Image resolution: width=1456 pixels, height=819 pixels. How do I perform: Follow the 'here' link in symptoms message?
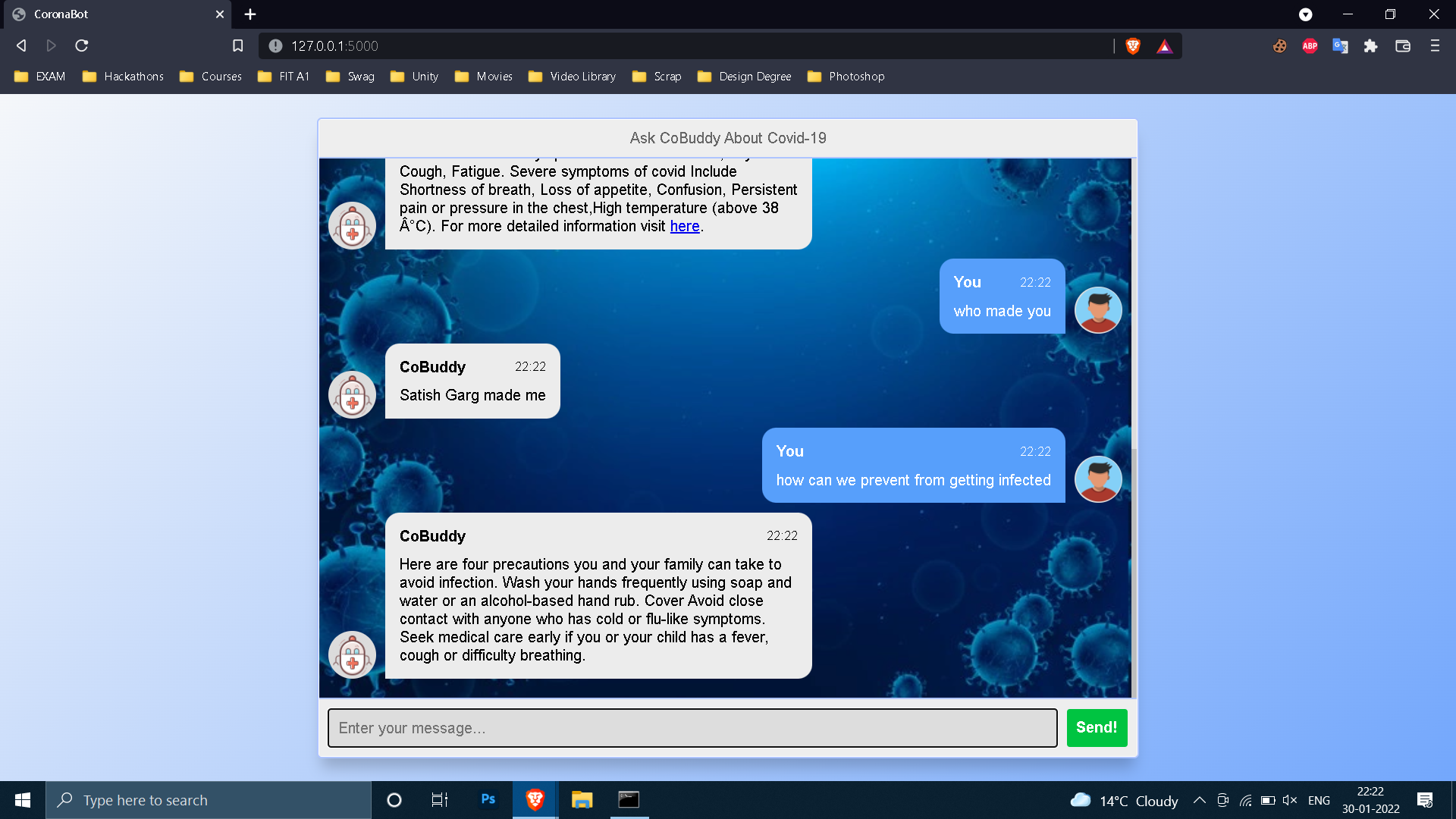point(685,226)
